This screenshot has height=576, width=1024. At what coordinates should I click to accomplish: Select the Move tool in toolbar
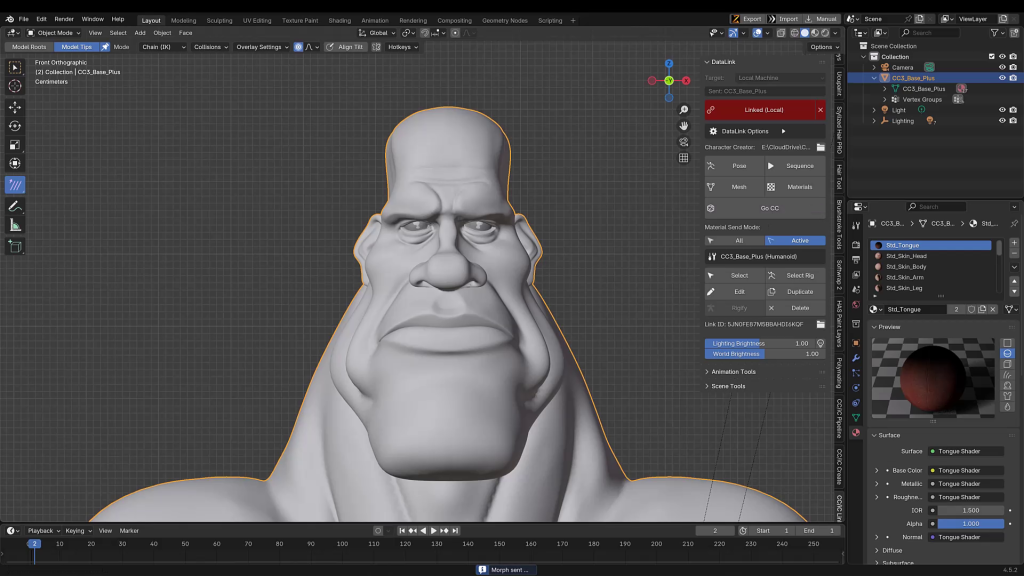coord(15,106)
